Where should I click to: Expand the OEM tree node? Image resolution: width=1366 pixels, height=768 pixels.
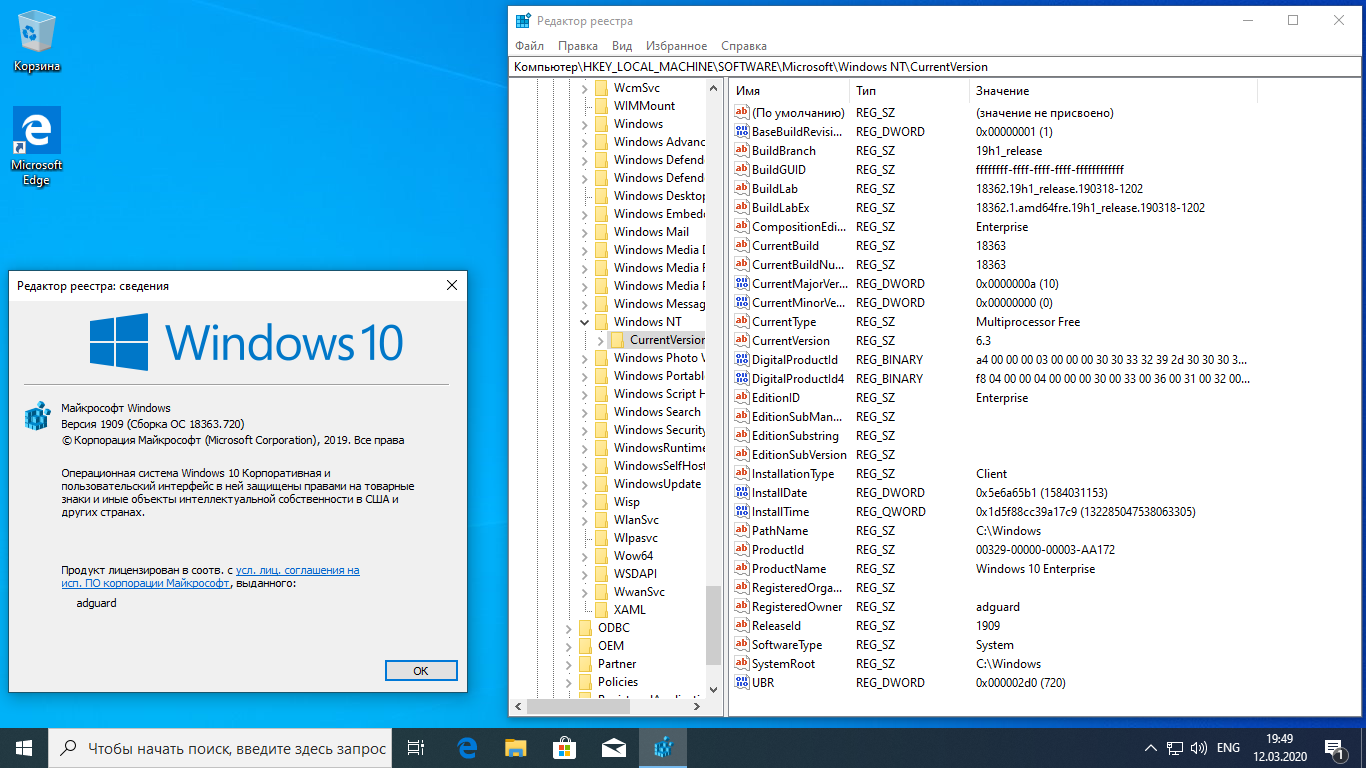569,646
